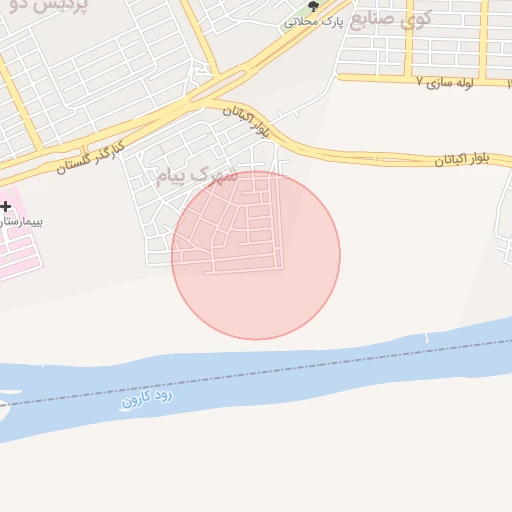The width and height of the screenshot is (512, 512).
Task: Click the رود کارون river label
Action: coord(147,398)
